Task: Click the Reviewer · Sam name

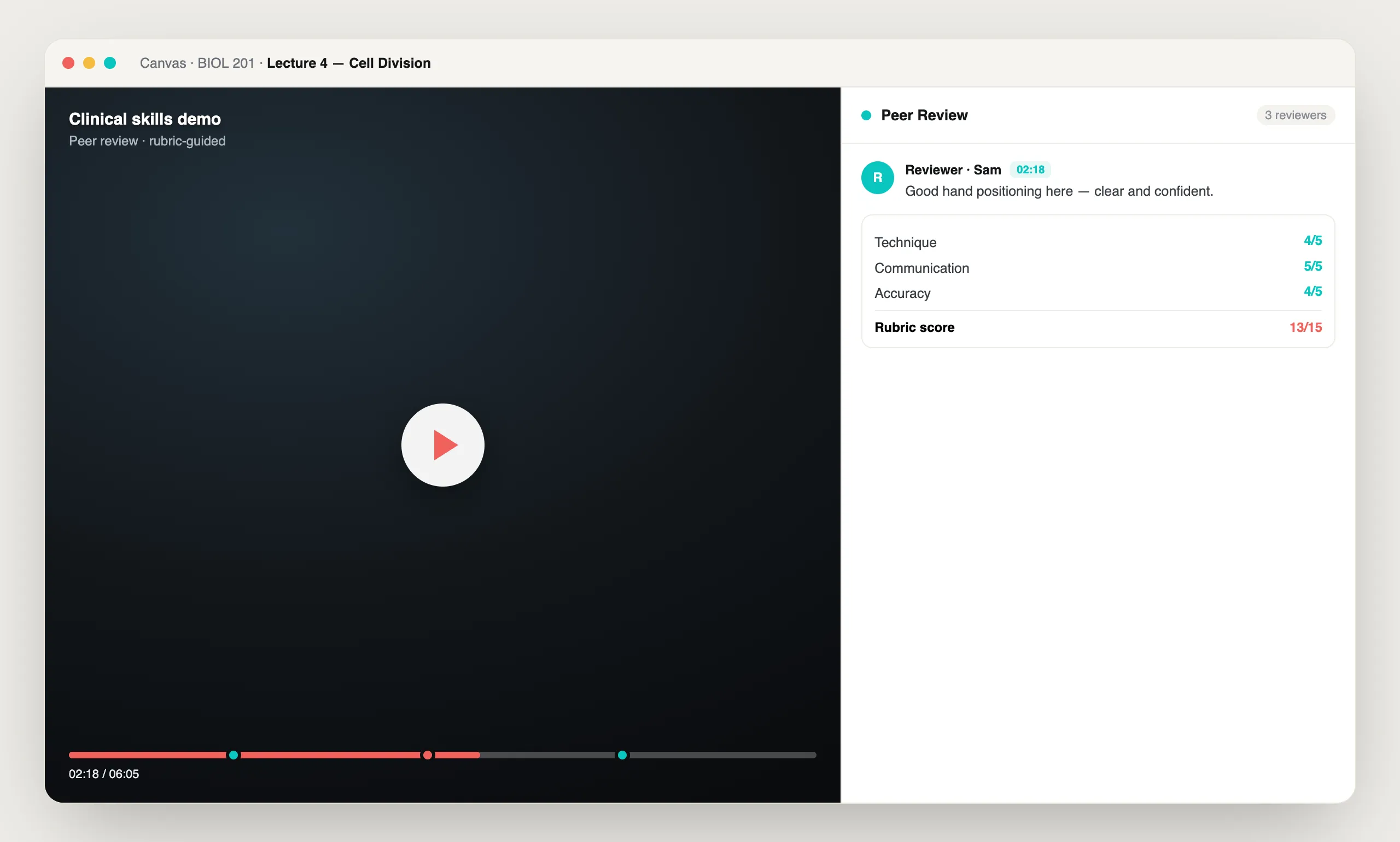Action: pyautogui.click(x=953, y=169)
